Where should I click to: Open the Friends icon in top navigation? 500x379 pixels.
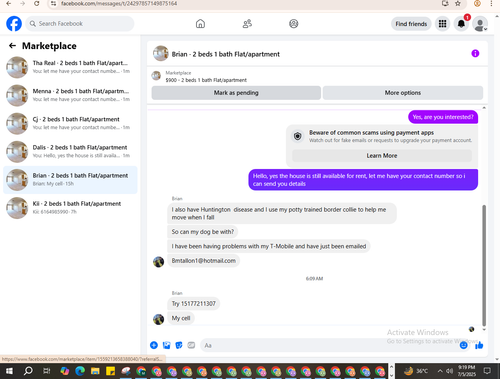[x=247, y=24]
